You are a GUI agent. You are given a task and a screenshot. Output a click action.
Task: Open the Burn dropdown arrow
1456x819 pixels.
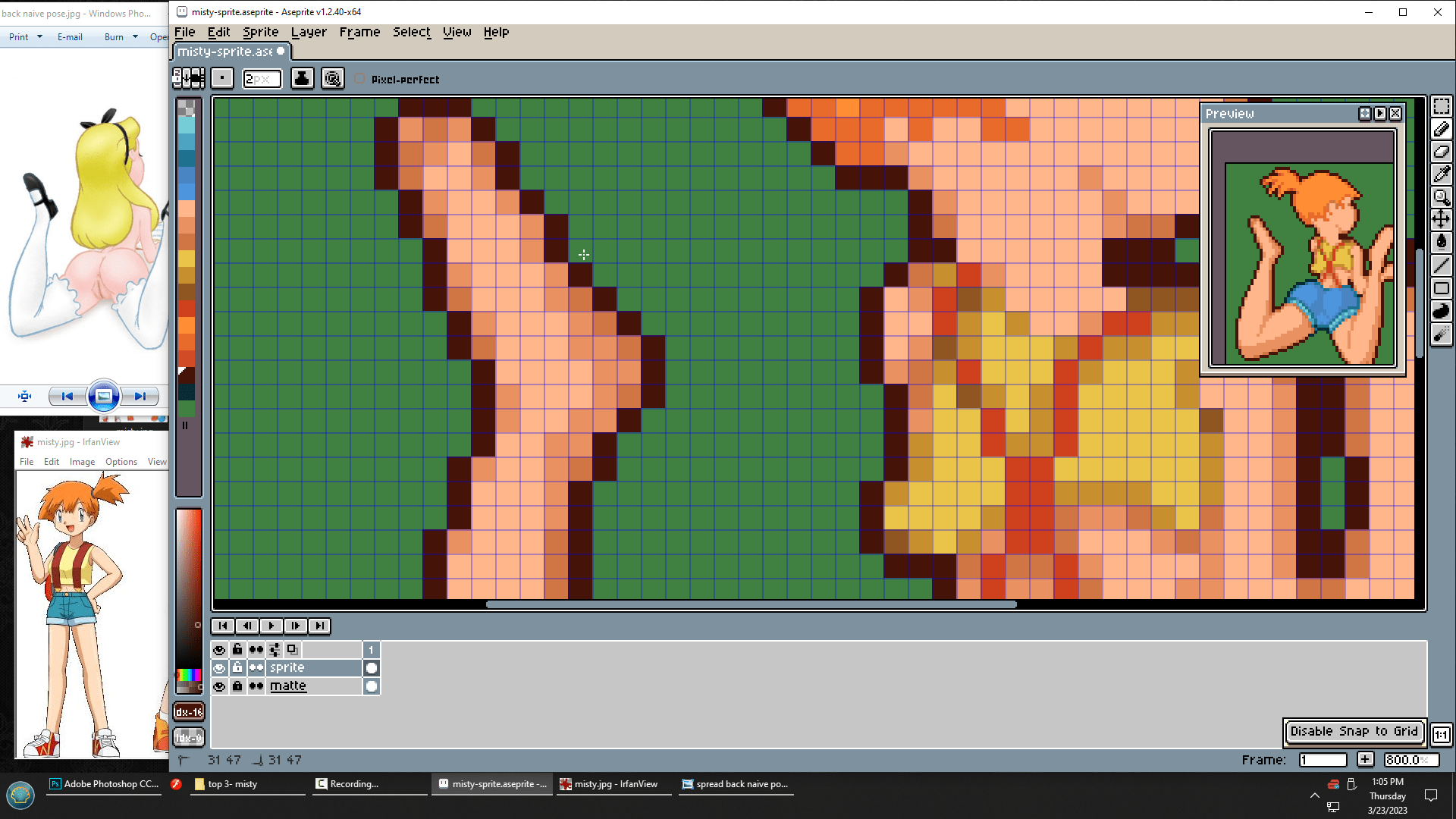coord(135,36)
